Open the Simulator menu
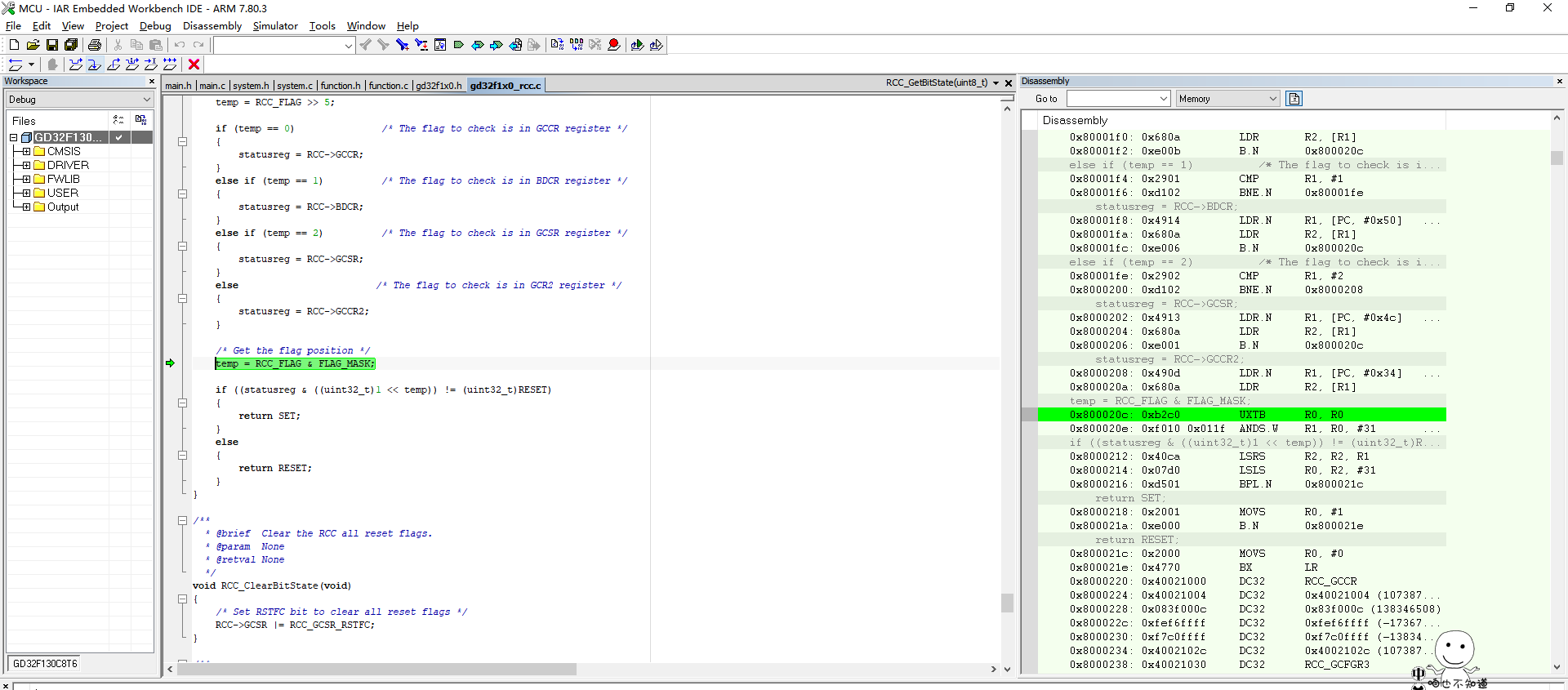The height and width of the screenshot is (690, 1568). [x=275, y=26]
